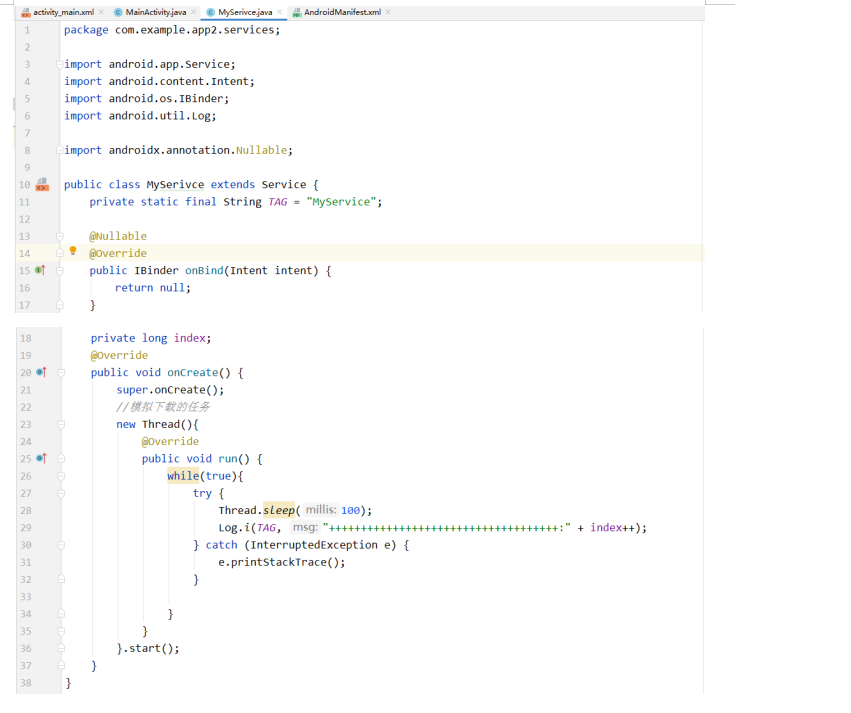Click the 'index' field on line 18
This screenshot has width=851, height=713.
tap(189, 338)
